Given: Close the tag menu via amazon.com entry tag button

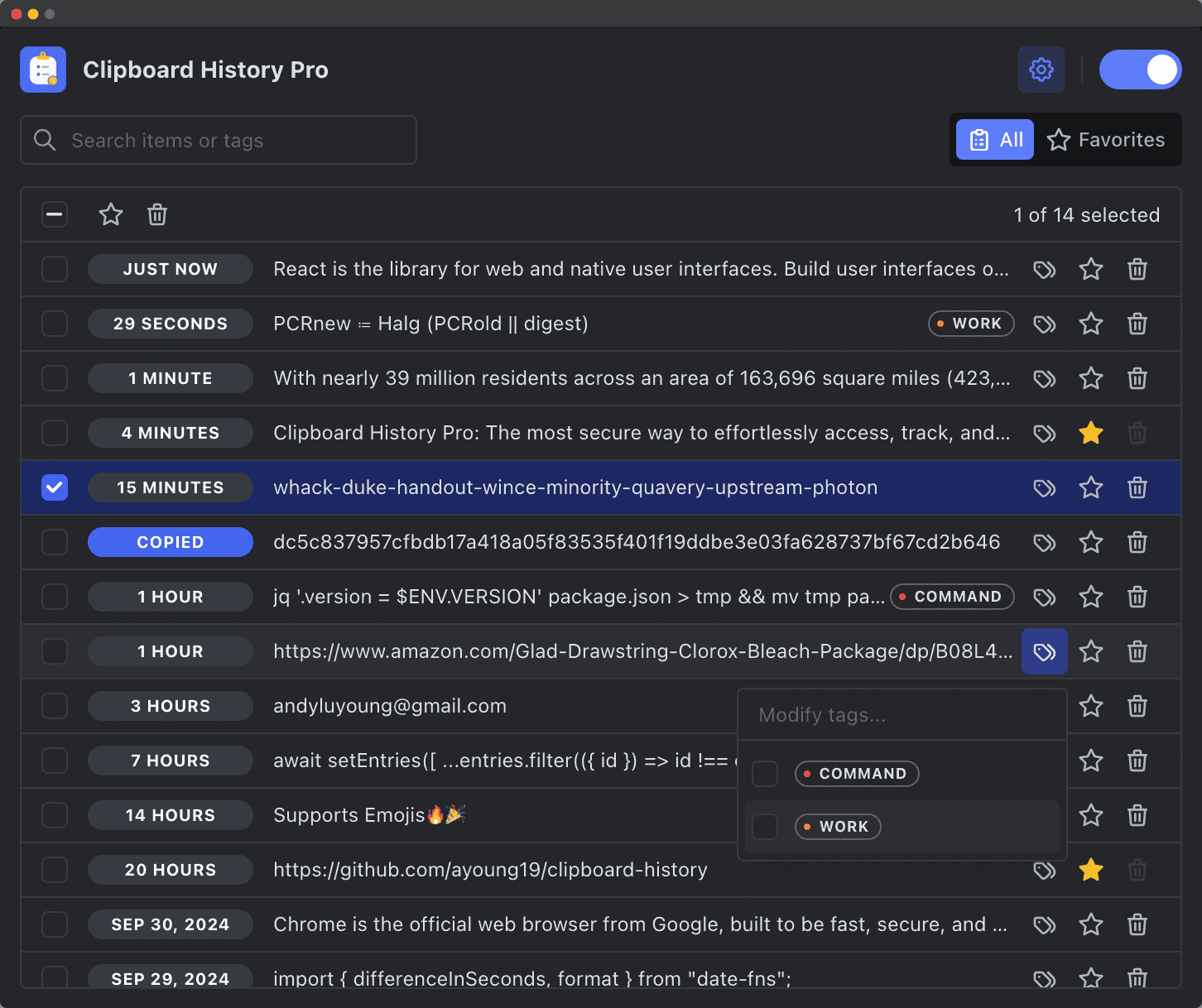Looking at the screenshot, I should click(x=1045, y=651).
